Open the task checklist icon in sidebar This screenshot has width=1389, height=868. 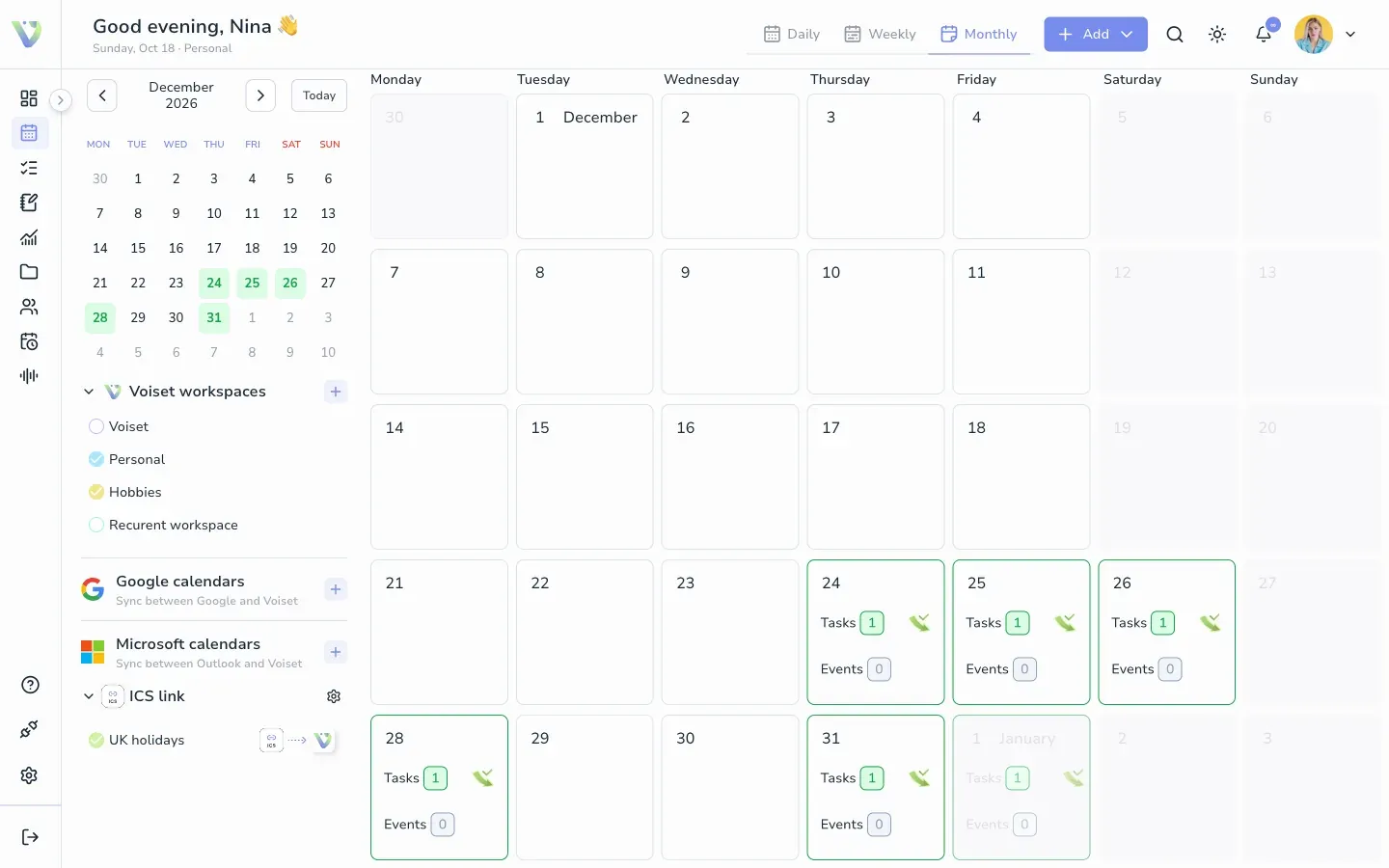click(29, 168)
